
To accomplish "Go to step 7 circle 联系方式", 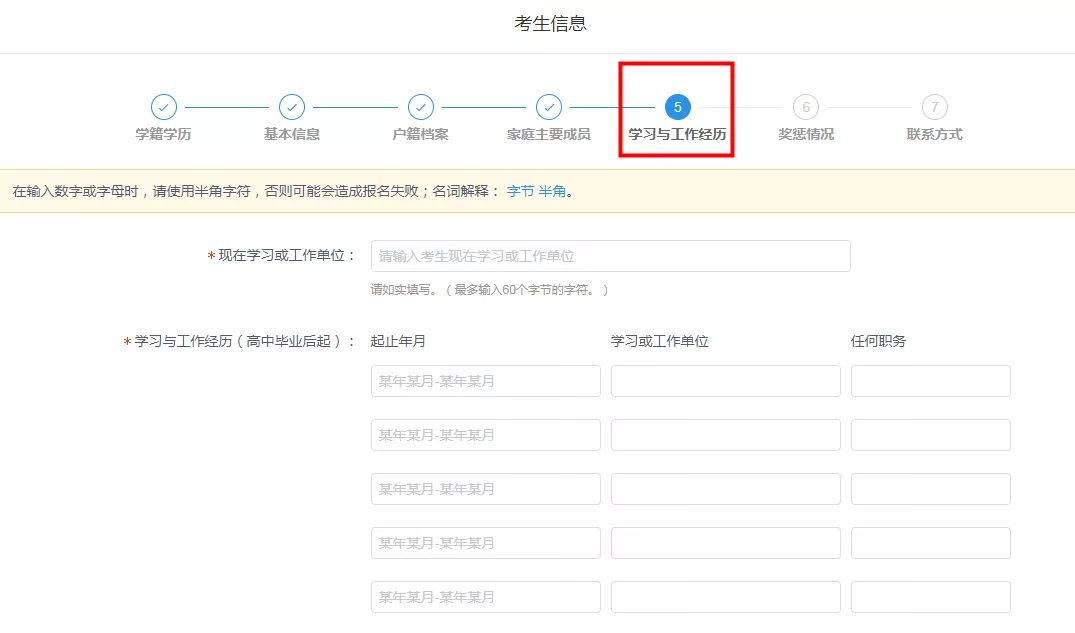I will 934,107.
